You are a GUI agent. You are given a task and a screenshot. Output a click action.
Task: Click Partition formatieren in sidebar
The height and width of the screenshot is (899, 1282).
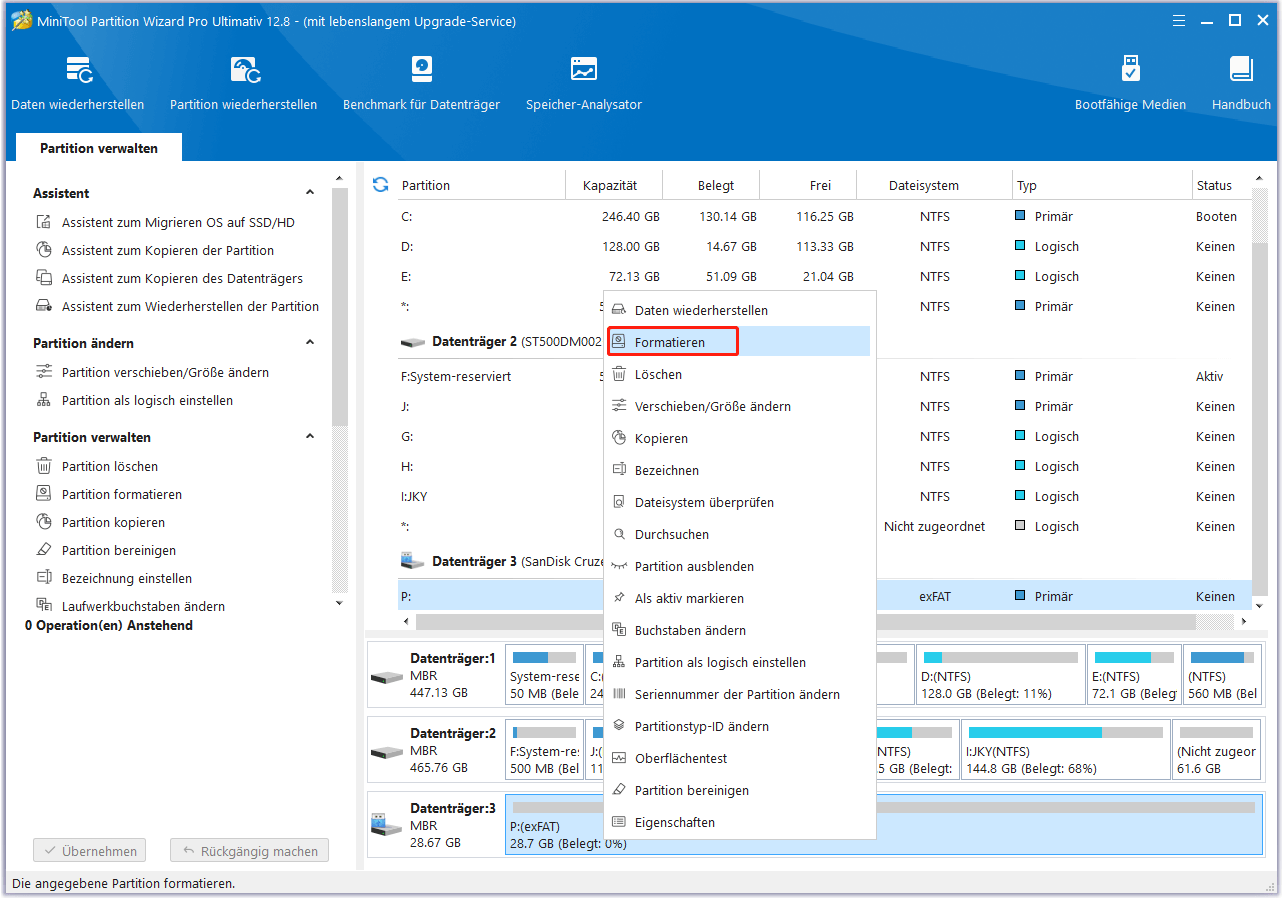[x=109, y=494]
